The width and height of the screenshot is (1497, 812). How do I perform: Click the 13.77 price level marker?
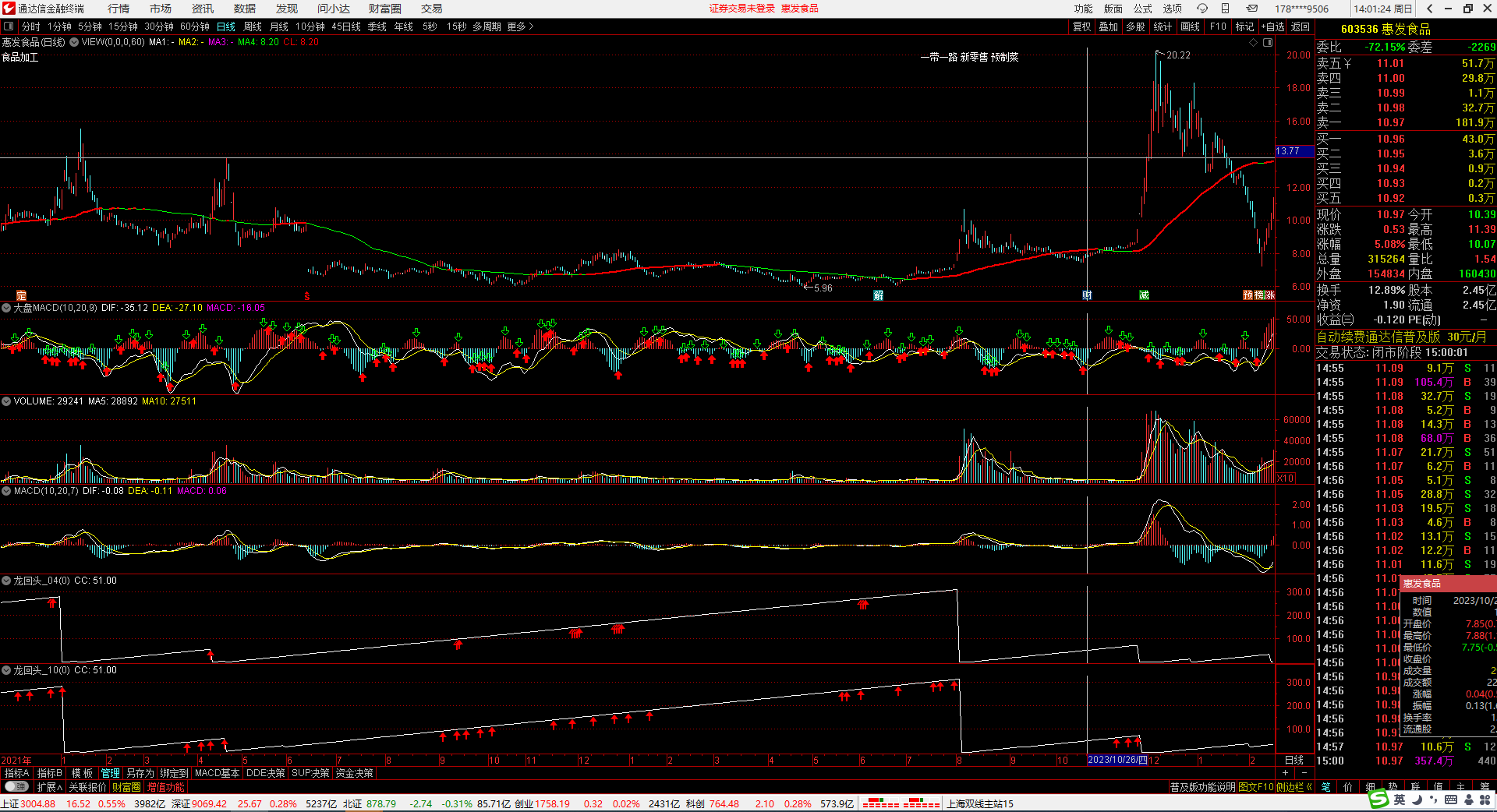click(x=1294, y=151)
